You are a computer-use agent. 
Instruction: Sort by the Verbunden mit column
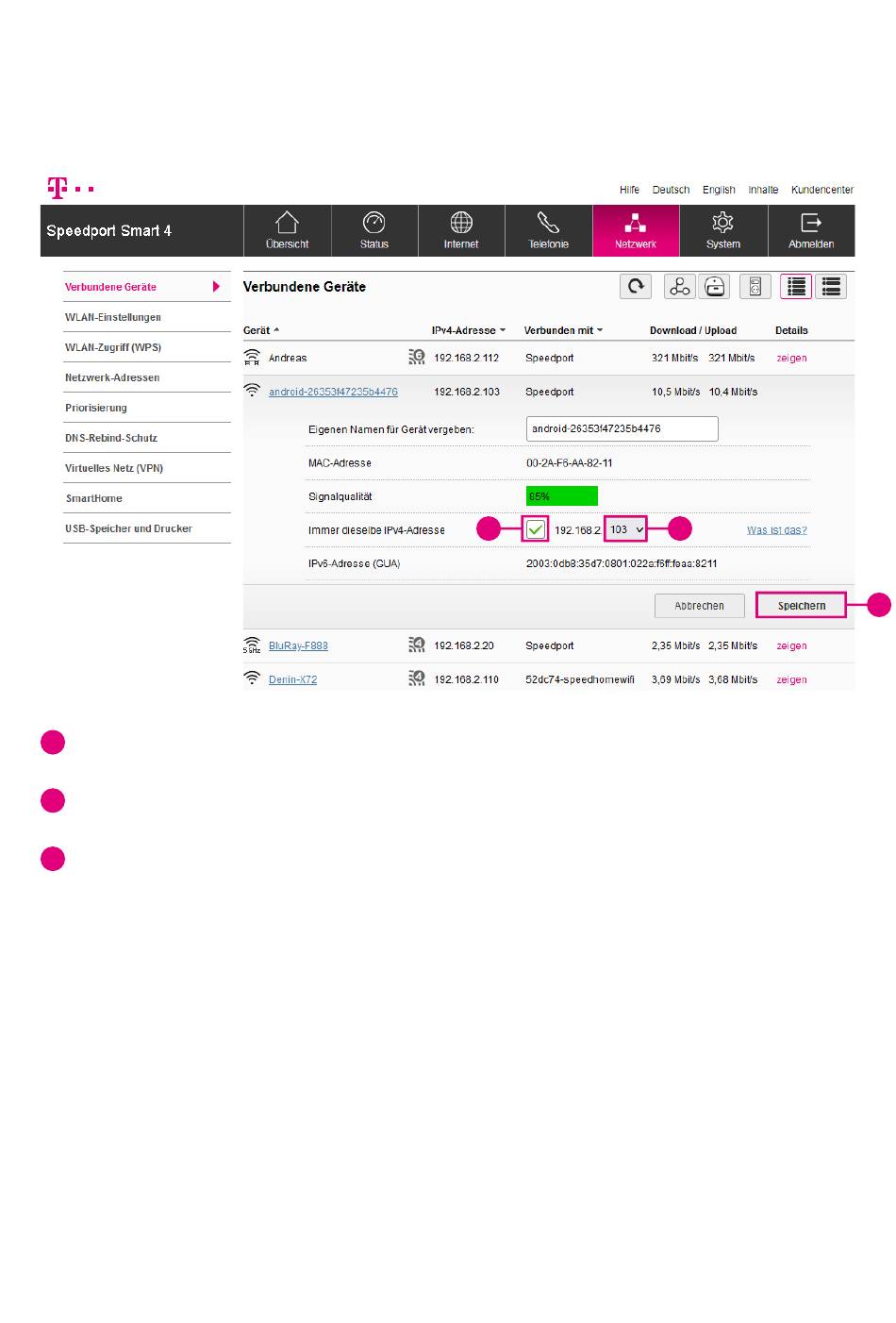[563, 330]
